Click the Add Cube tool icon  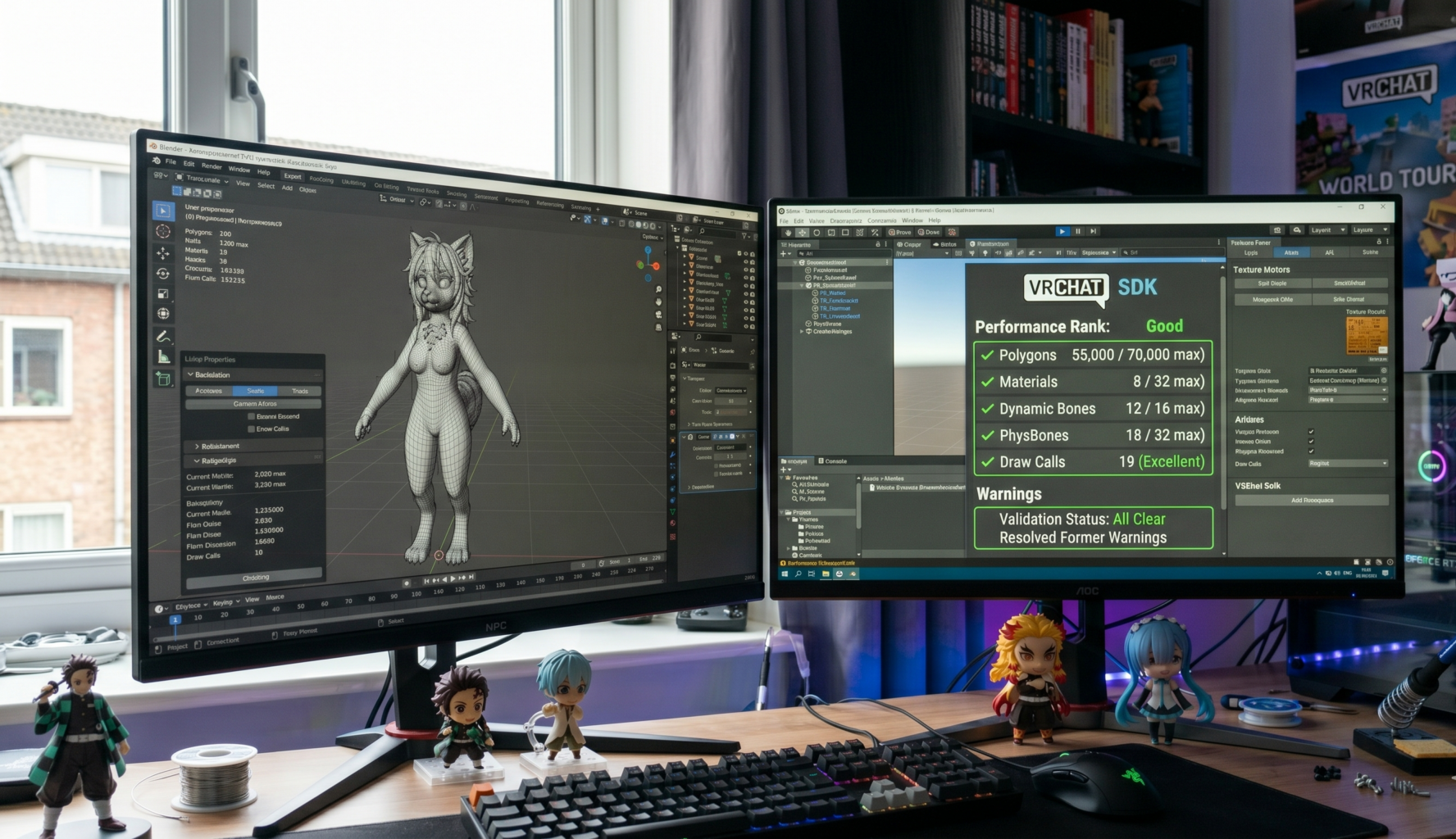click(163, 379)
